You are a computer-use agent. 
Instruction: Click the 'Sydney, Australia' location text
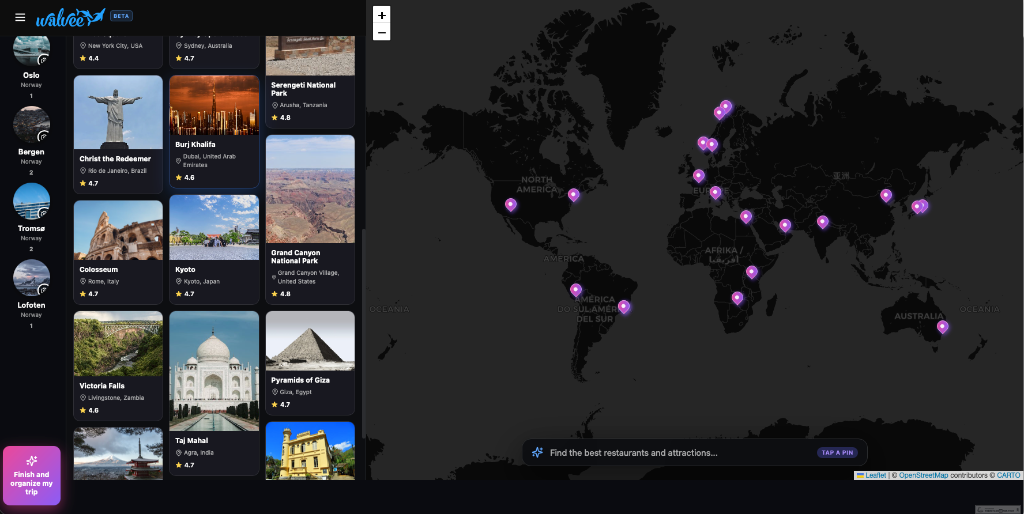click(208, 46)
